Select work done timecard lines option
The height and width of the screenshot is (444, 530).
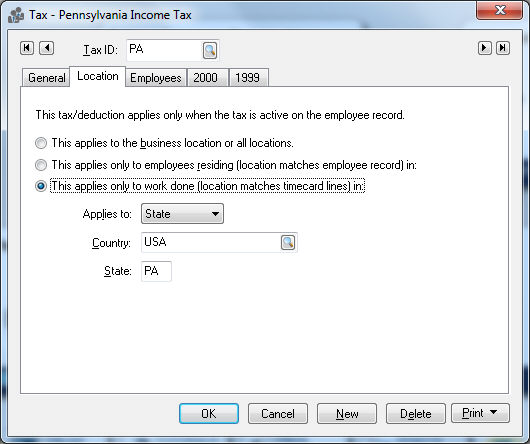coord(41,186)
